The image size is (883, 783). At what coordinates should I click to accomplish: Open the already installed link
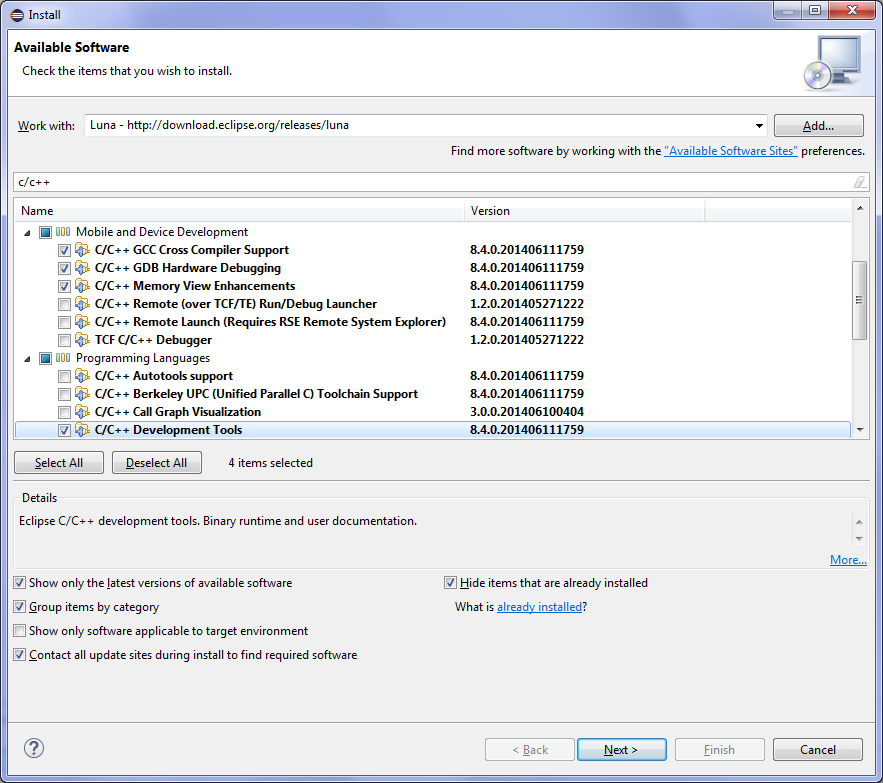coord(539,607)
